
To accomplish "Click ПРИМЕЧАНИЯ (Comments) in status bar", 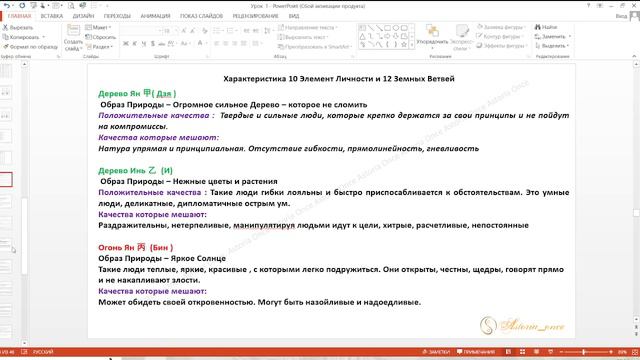I will (x=476, y=352).
